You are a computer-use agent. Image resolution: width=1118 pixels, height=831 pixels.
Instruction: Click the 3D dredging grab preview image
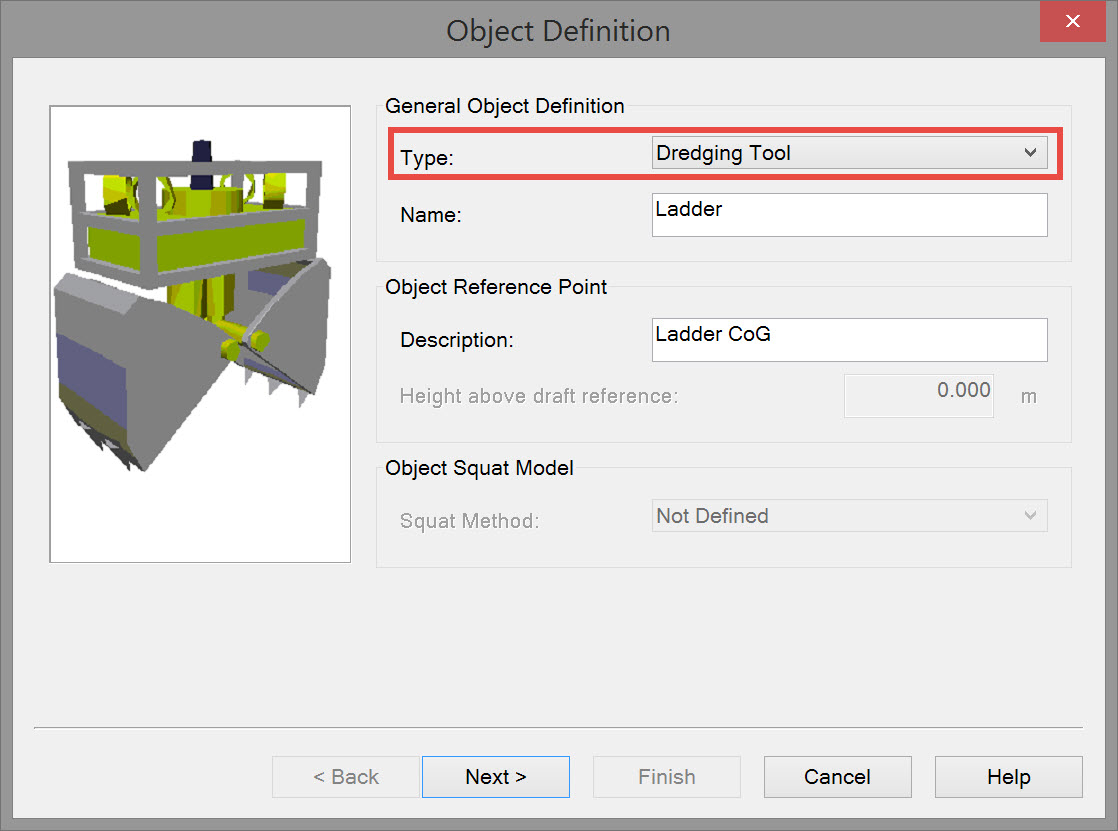tap(200, 334)
